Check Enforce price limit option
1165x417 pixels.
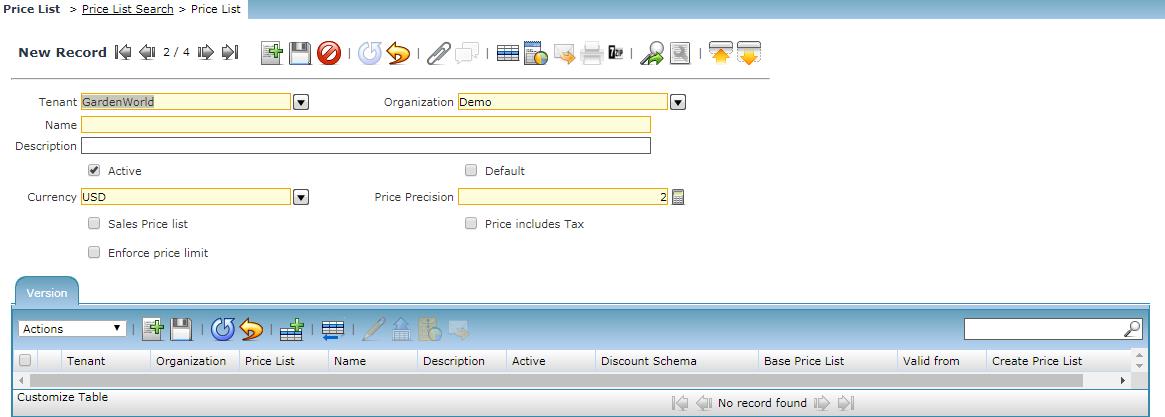coord(94,252)
